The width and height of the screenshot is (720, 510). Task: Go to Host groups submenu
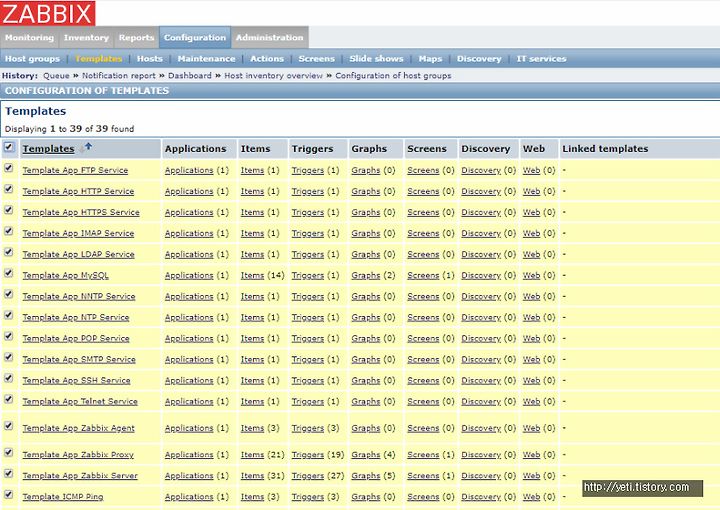[32, 59]
